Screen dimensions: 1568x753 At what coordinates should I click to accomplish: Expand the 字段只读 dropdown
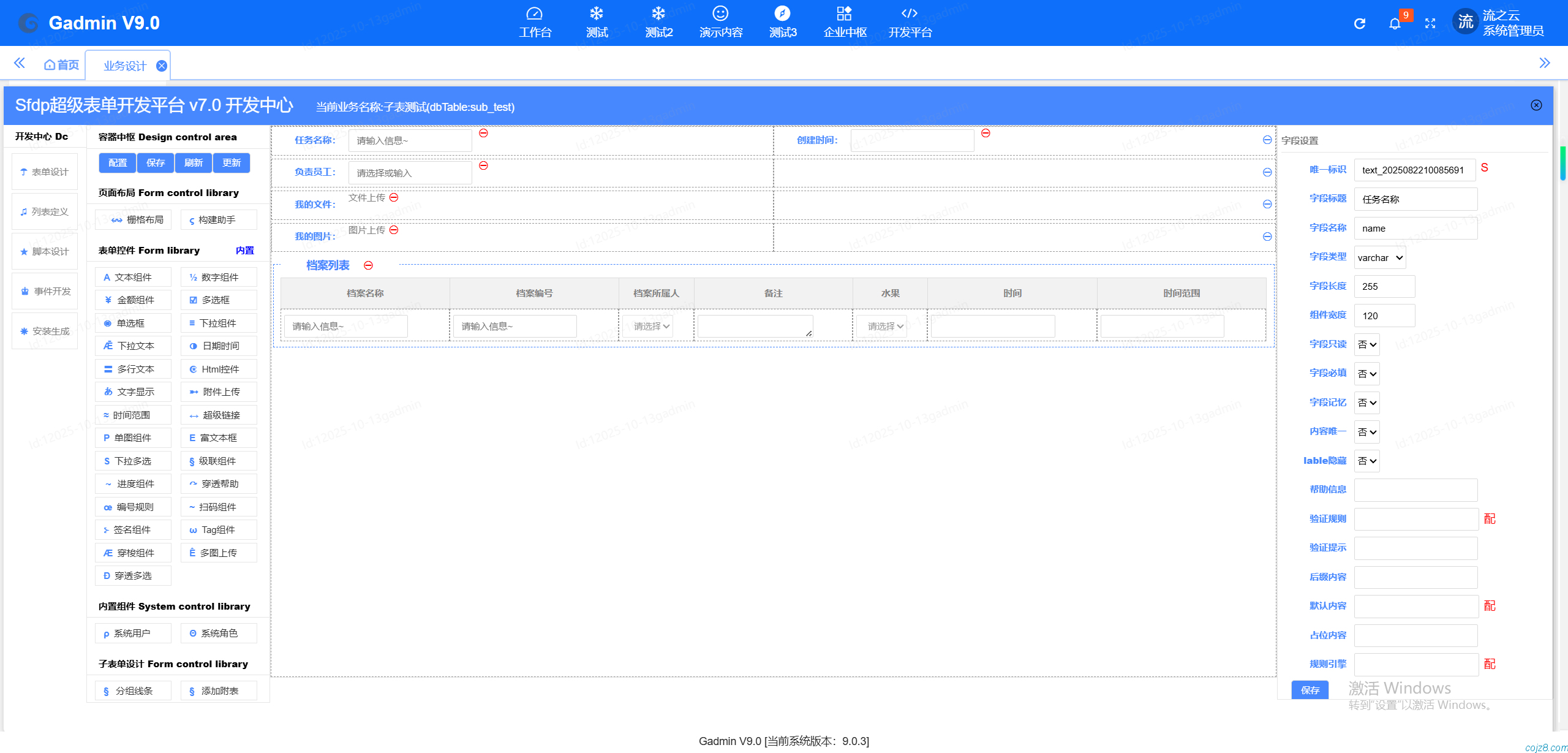pos(1366,344)
